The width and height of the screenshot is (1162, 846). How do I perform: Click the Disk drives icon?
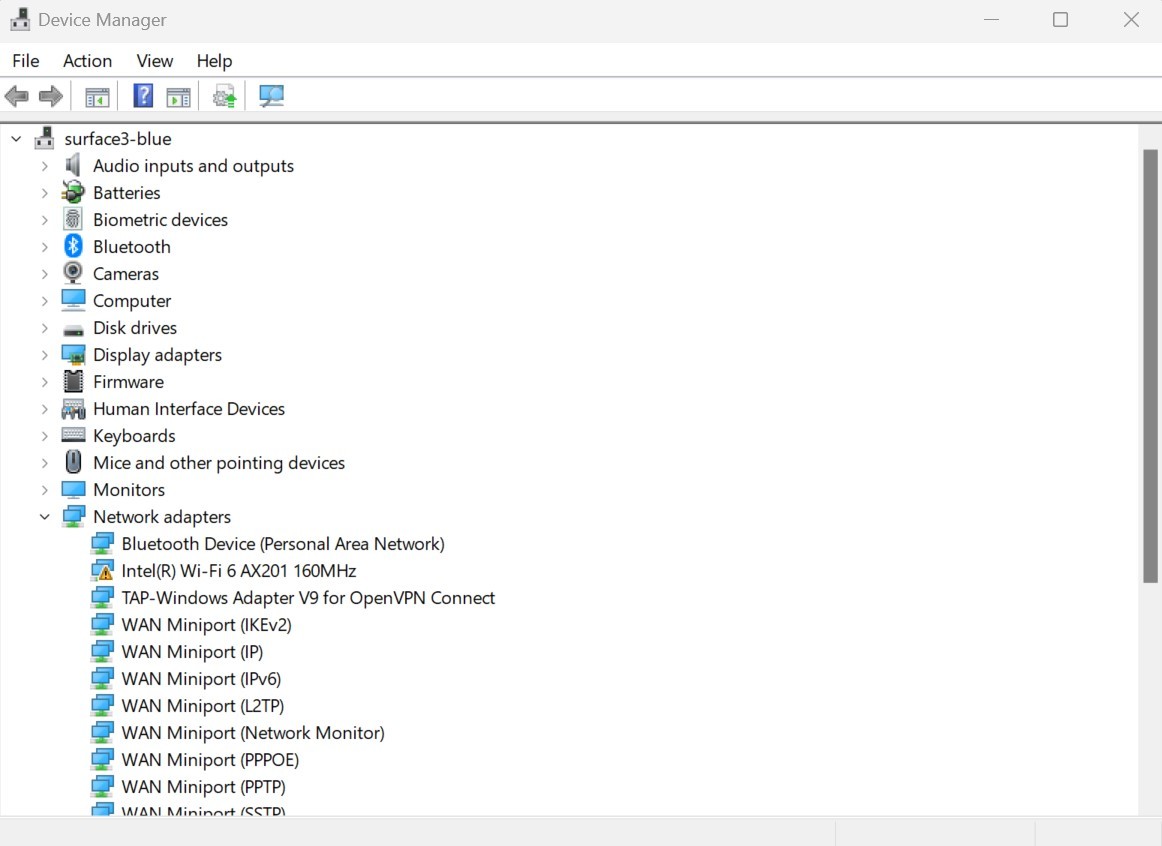point(73,329)
